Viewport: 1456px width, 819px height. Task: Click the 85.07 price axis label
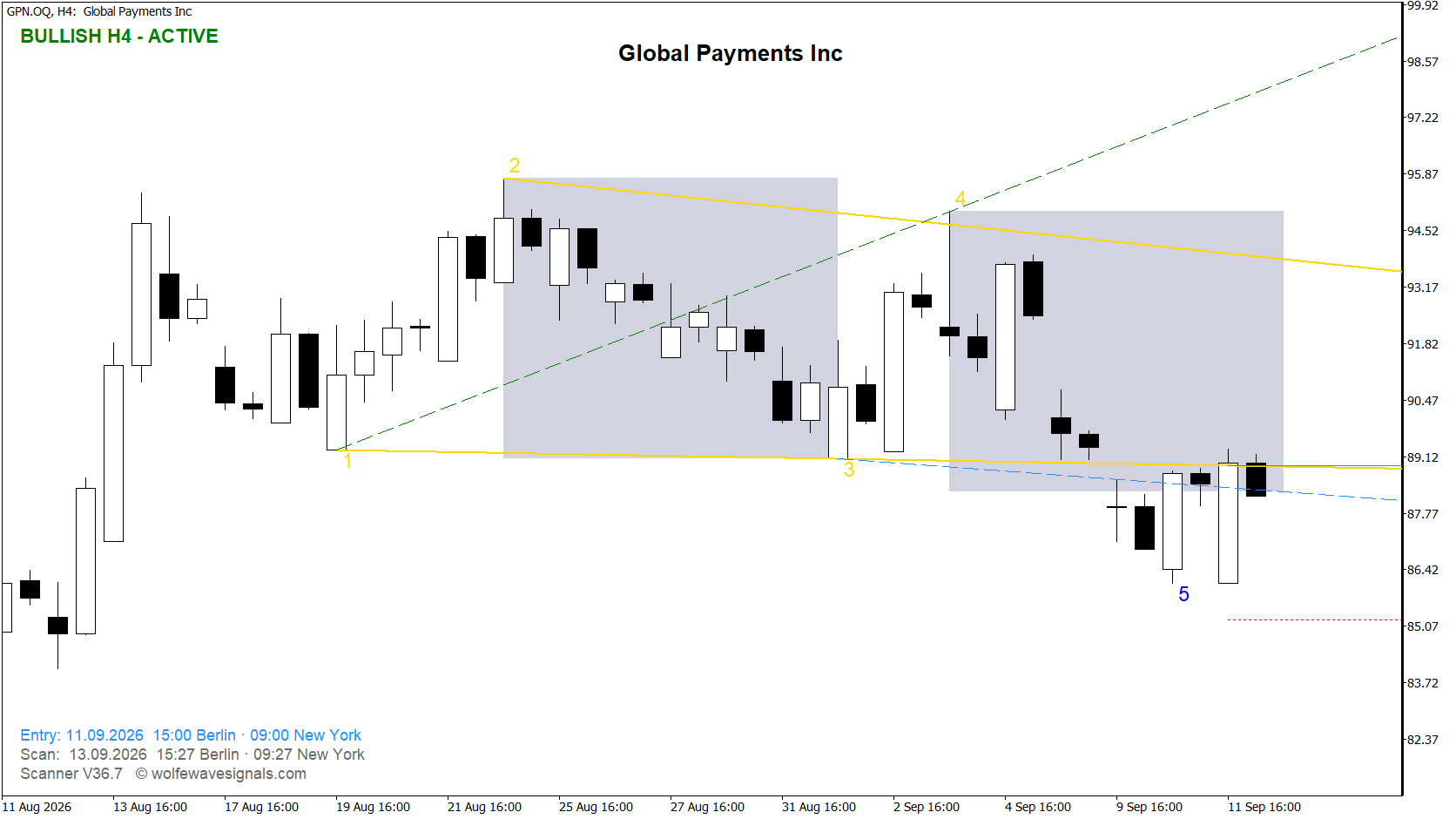[x=1422, y=626]
